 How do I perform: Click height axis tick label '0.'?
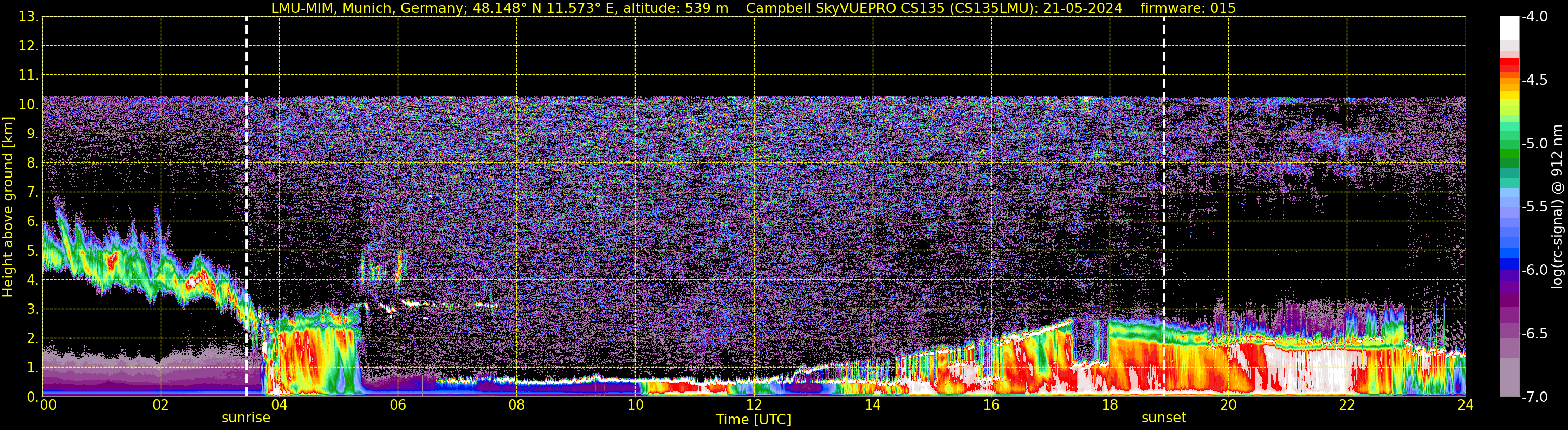click(32, 397)
